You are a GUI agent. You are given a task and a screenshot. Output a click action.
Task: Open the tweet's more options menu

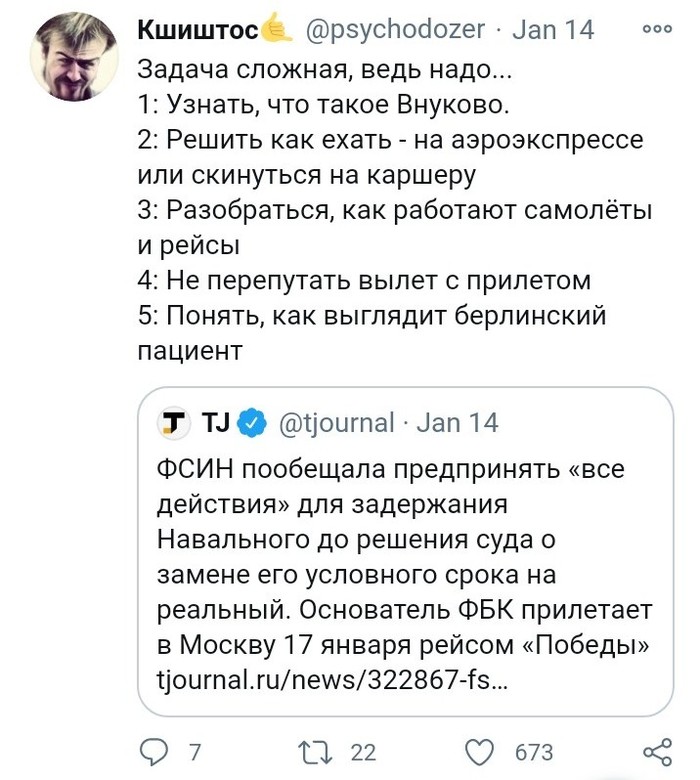(x=656, y=30)
